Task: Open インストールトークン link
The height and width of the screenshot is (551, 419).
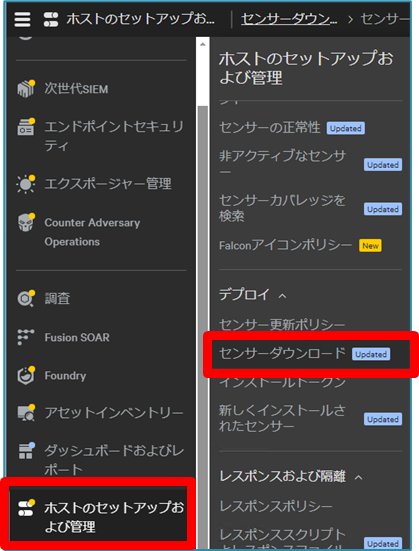Action: point(283,382)
